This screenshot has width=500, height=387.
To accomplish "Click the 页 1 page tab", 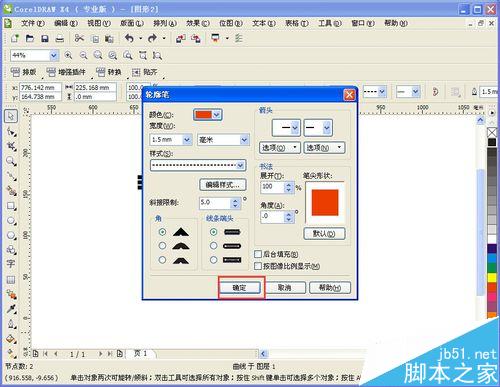I will [x=140, y=353].
